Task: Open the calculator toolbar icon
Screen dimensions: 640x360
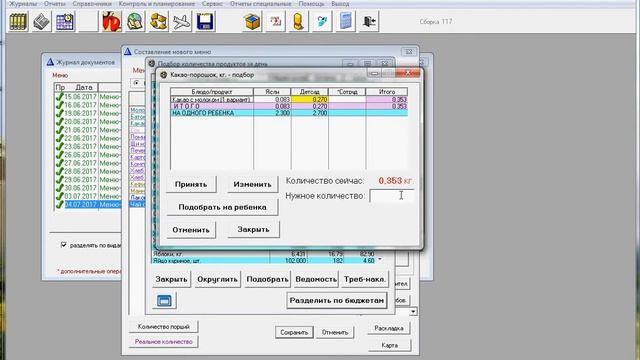Action: click(345, 21)
